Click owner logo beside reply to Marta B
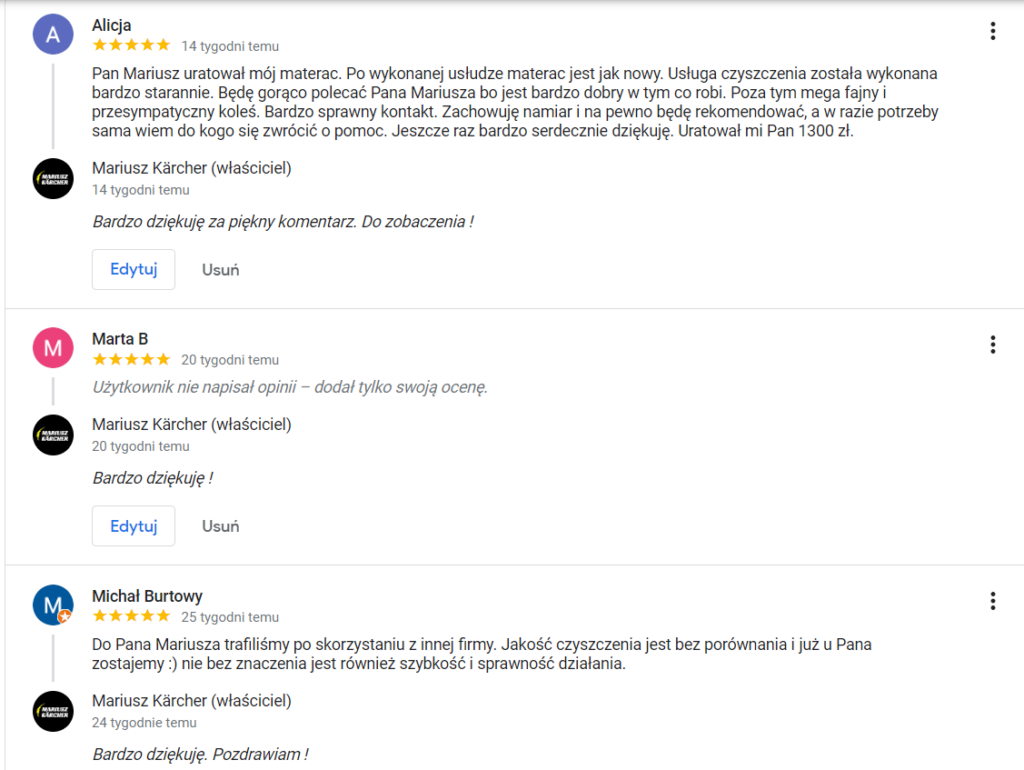 [x=53, y=435]
